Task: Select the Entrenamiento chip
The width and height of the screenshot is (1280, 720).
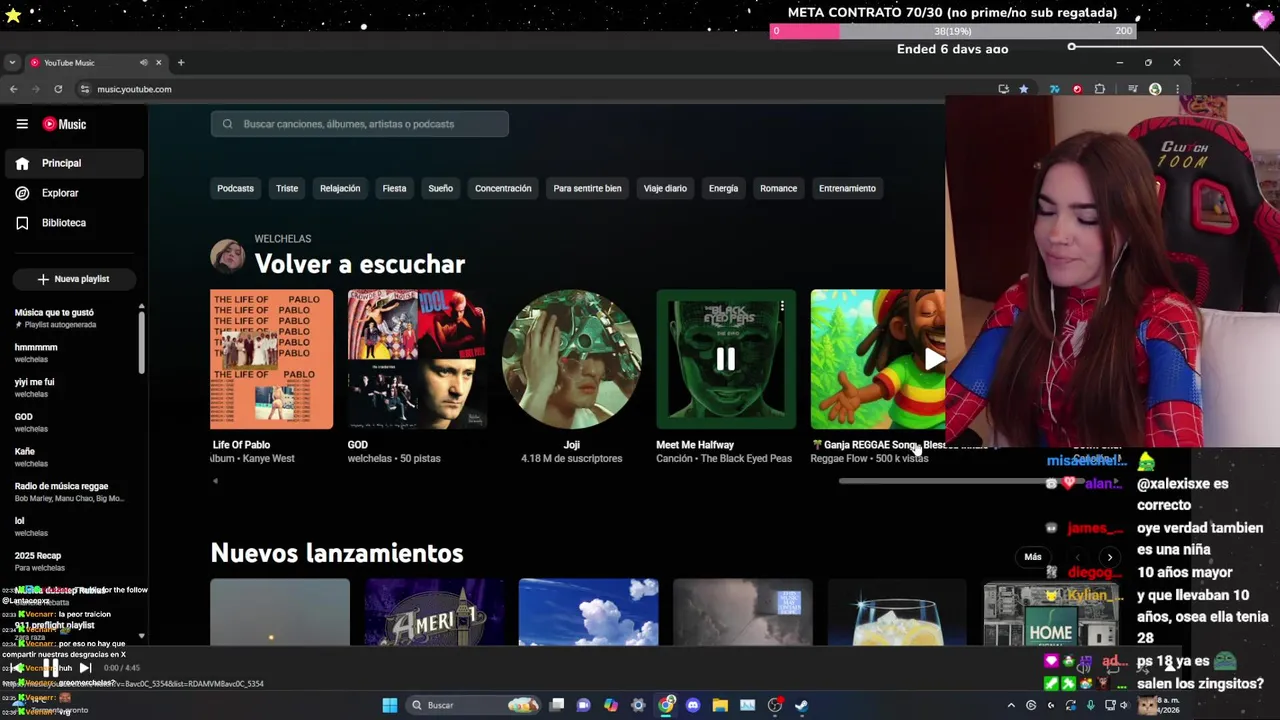Action: tap(847, 188)
